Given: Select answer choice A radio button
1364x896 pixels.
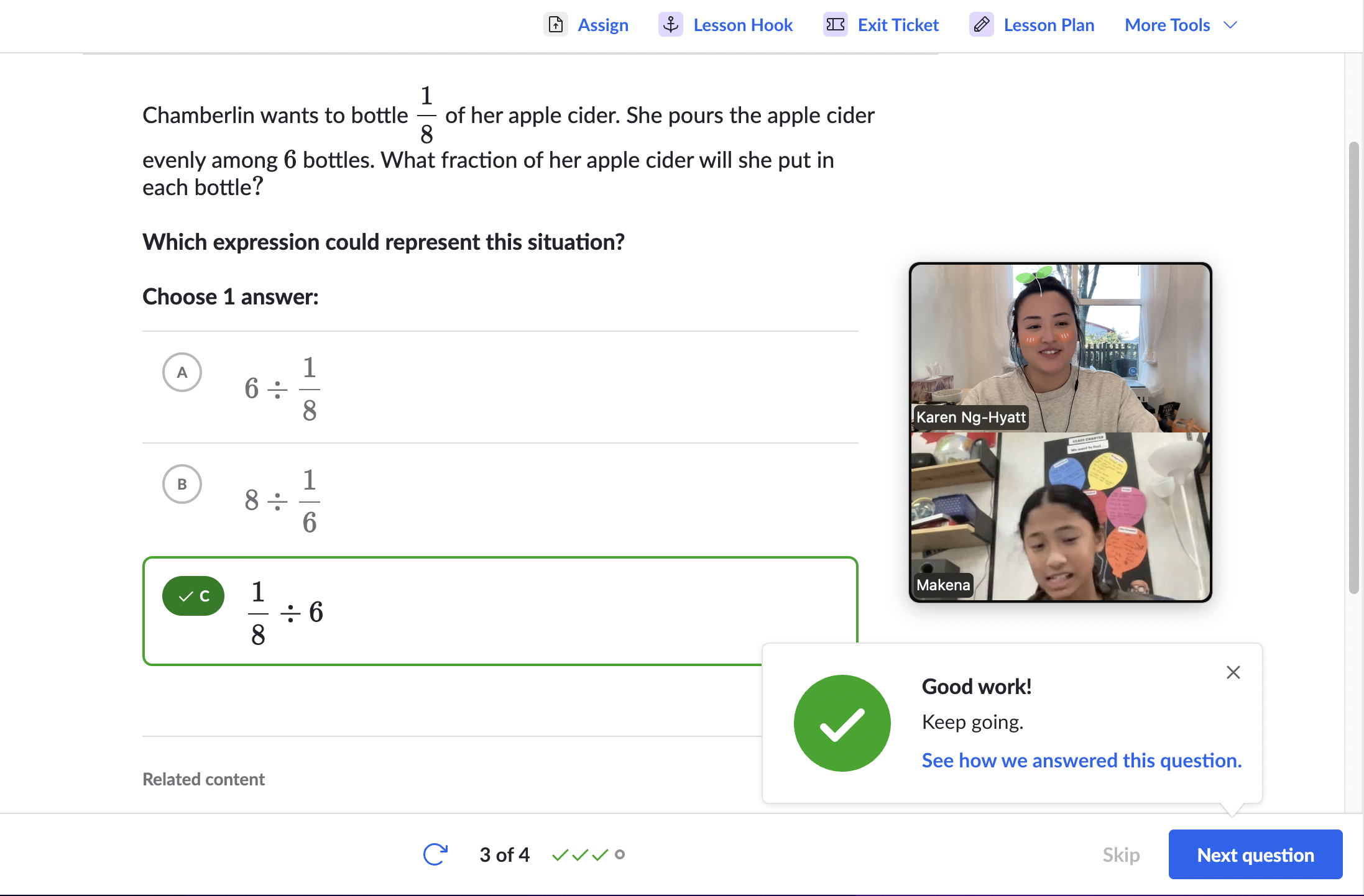Looking at the screenshot, I should click(x=182, y=372).
